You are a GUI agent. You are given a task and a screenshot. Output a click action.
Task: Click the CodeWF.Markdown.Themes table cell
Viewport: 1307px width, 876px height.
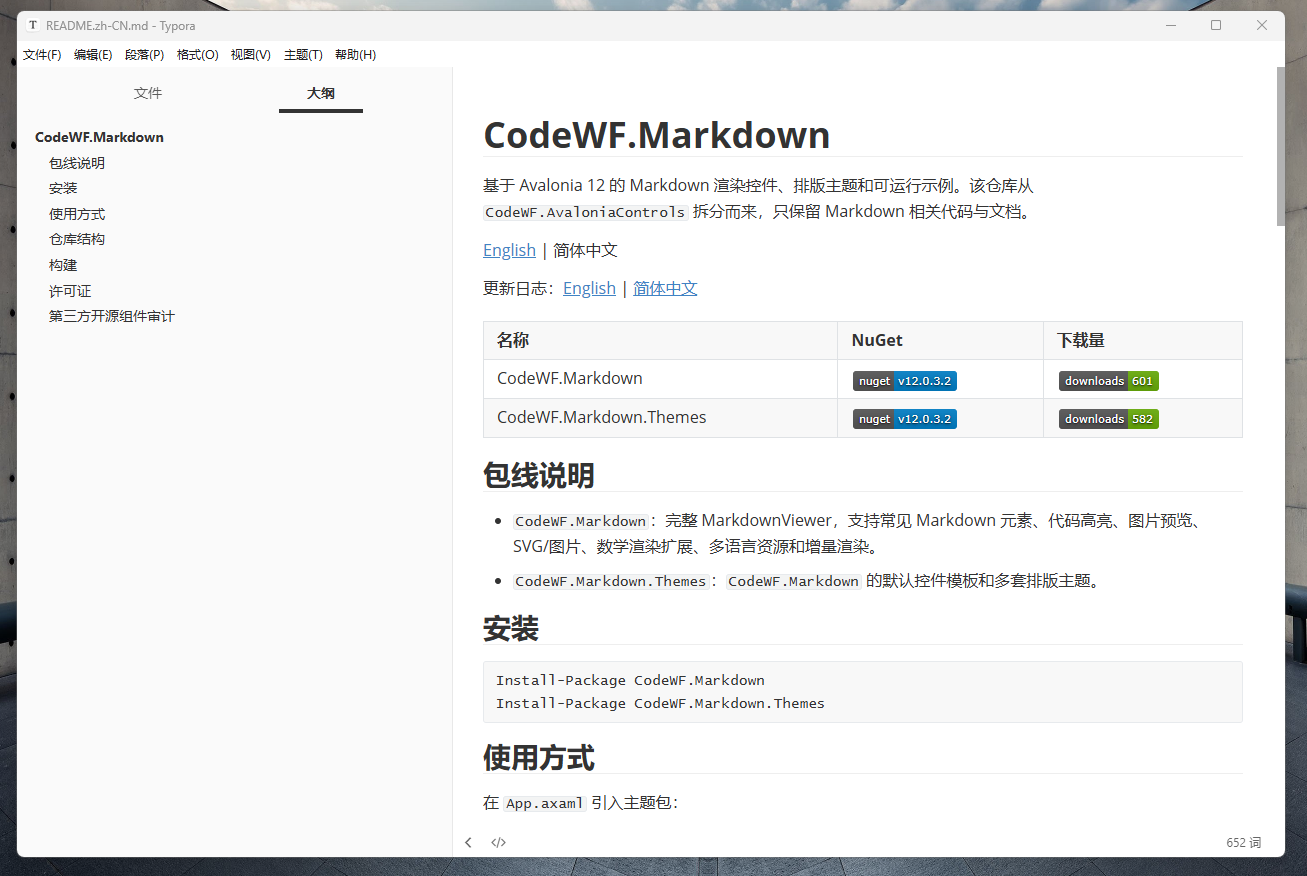[660, 417]
